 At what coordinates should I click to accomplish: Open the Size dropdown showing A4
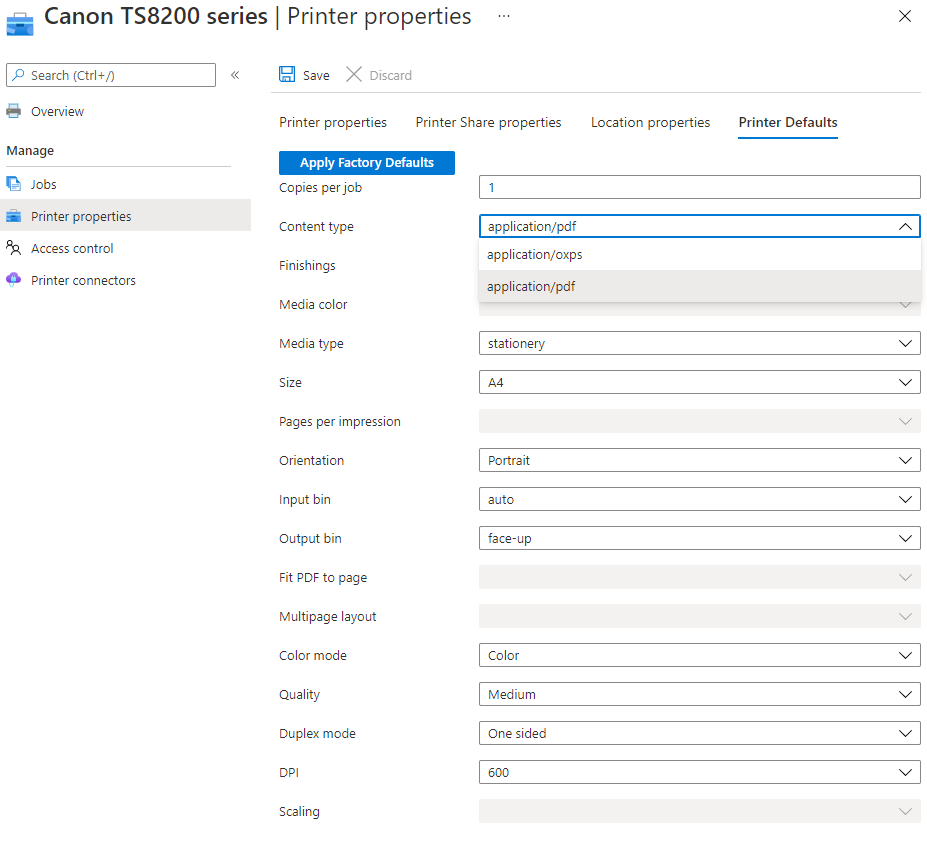(699, 382)
